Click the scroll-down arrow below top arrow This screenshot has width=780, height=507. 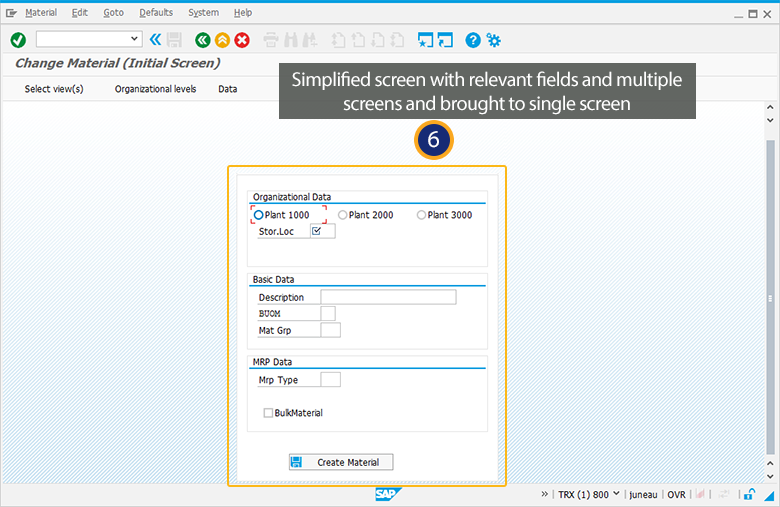770,120
